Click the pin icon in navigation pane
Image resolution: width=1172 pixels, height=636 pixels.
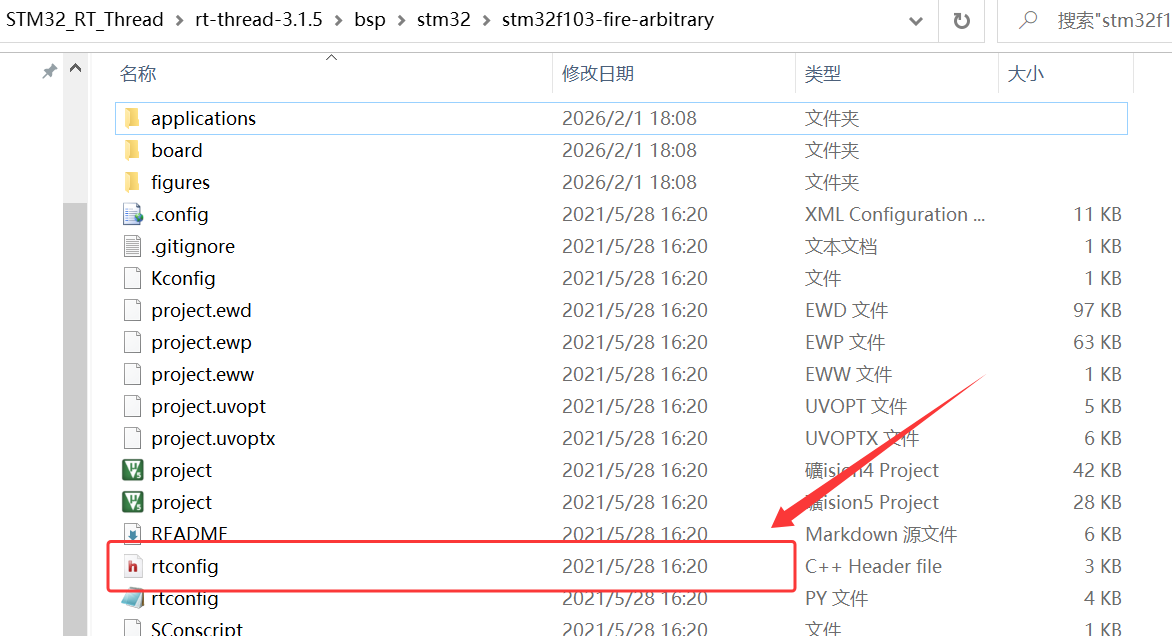pos(49,72)
